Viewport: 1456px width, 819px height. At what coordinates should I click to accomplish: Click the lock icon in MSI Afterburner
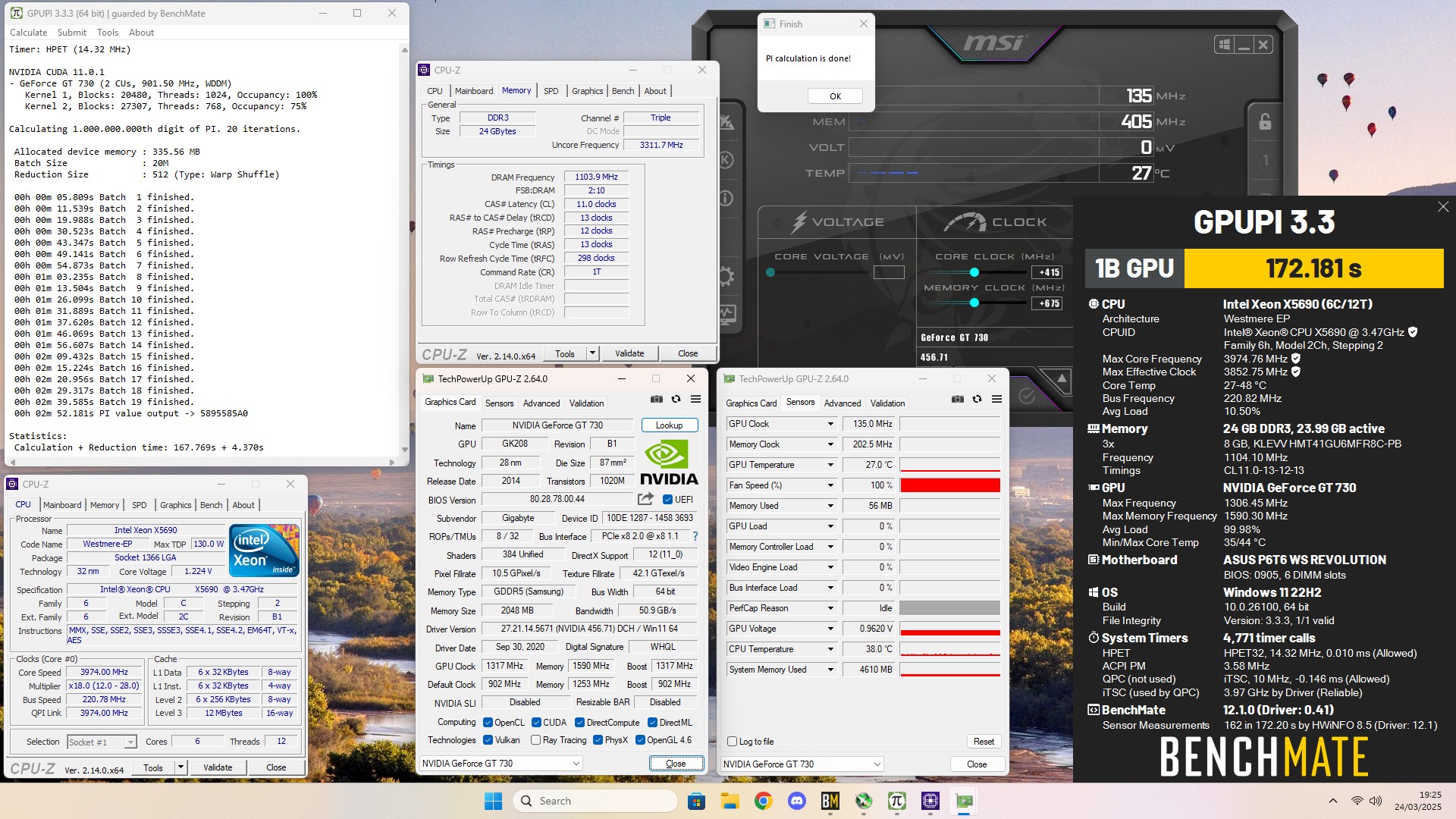[x=1265, y=121]
